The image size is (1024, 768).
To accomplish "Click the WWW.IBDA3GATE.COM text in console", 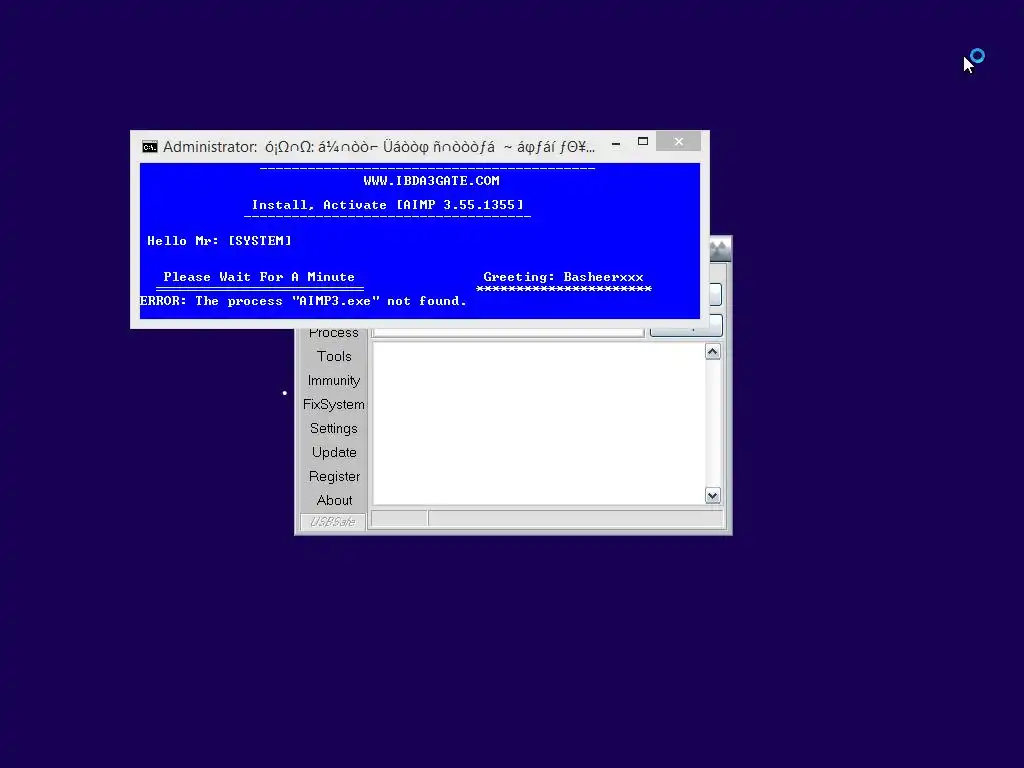I will 432,181.
